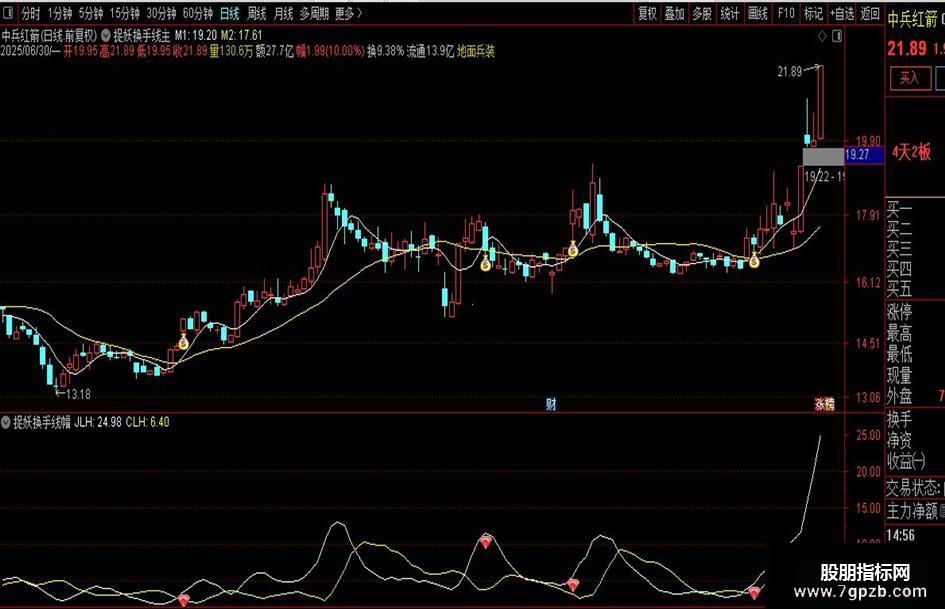Click the 买入 buy button
This screenshot has width=945, height=609.
(x=909, y=78)
